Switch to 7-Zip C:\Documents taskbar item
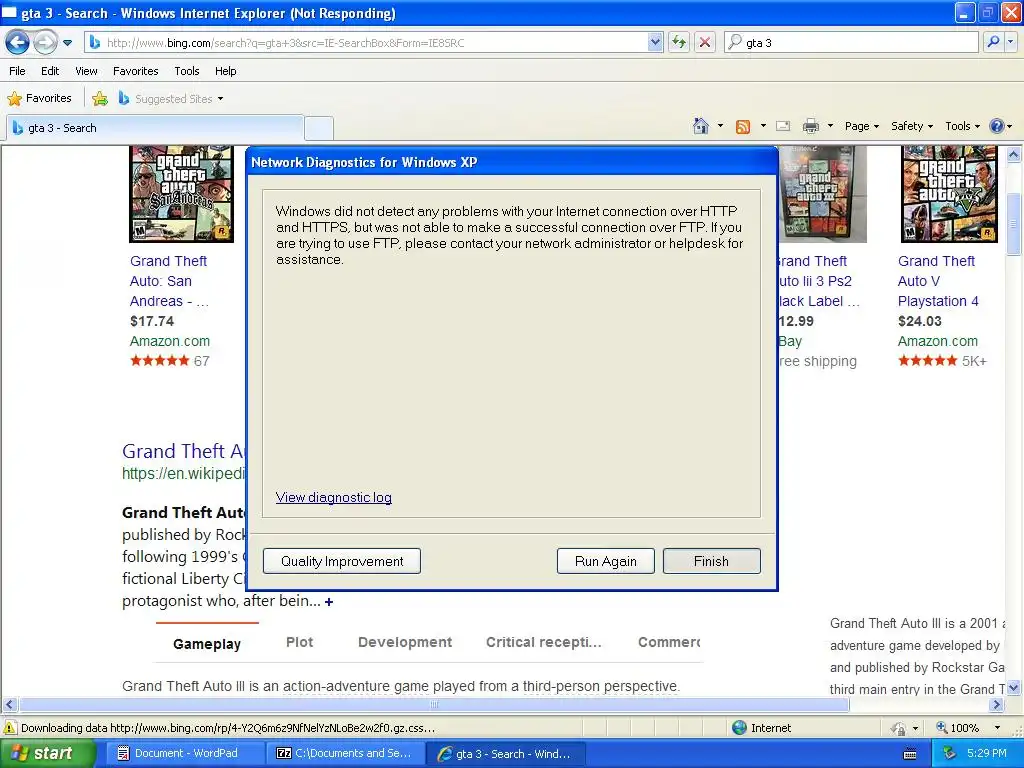The image size is (1024, 768). [x=345, y=753]
